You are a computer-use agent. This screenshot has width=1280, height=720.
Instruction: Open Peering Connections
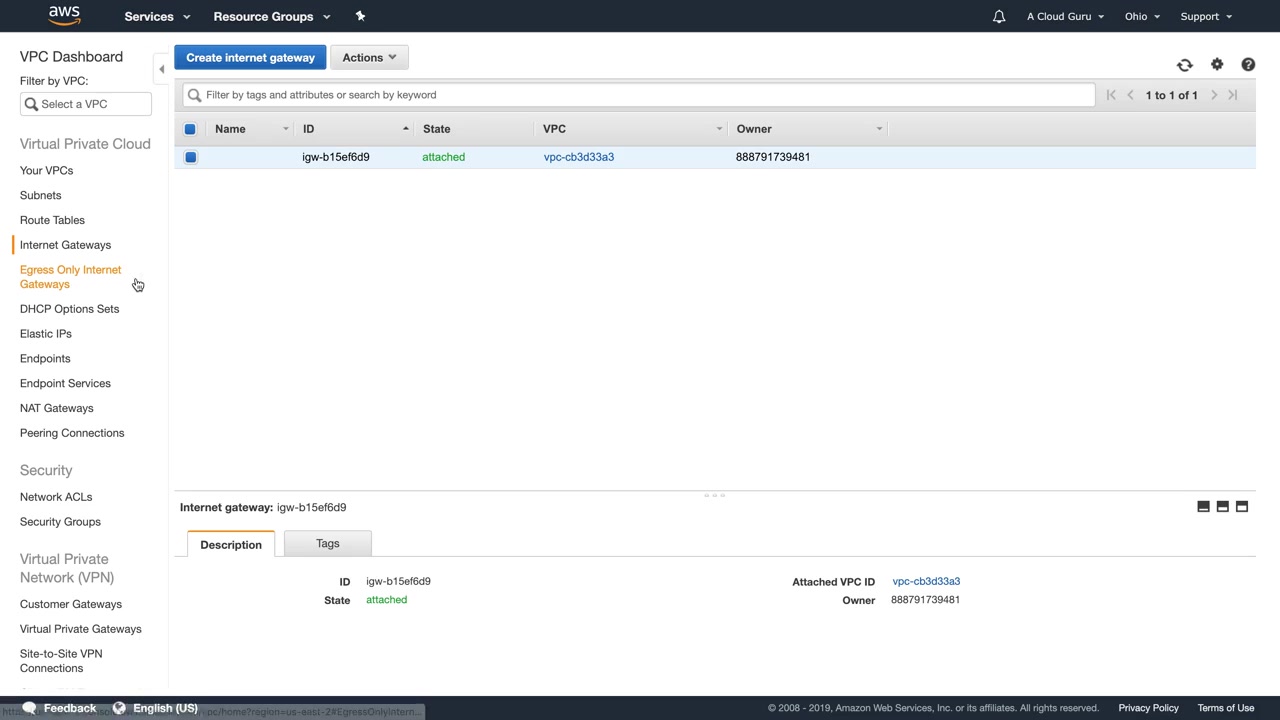(72, 433)
